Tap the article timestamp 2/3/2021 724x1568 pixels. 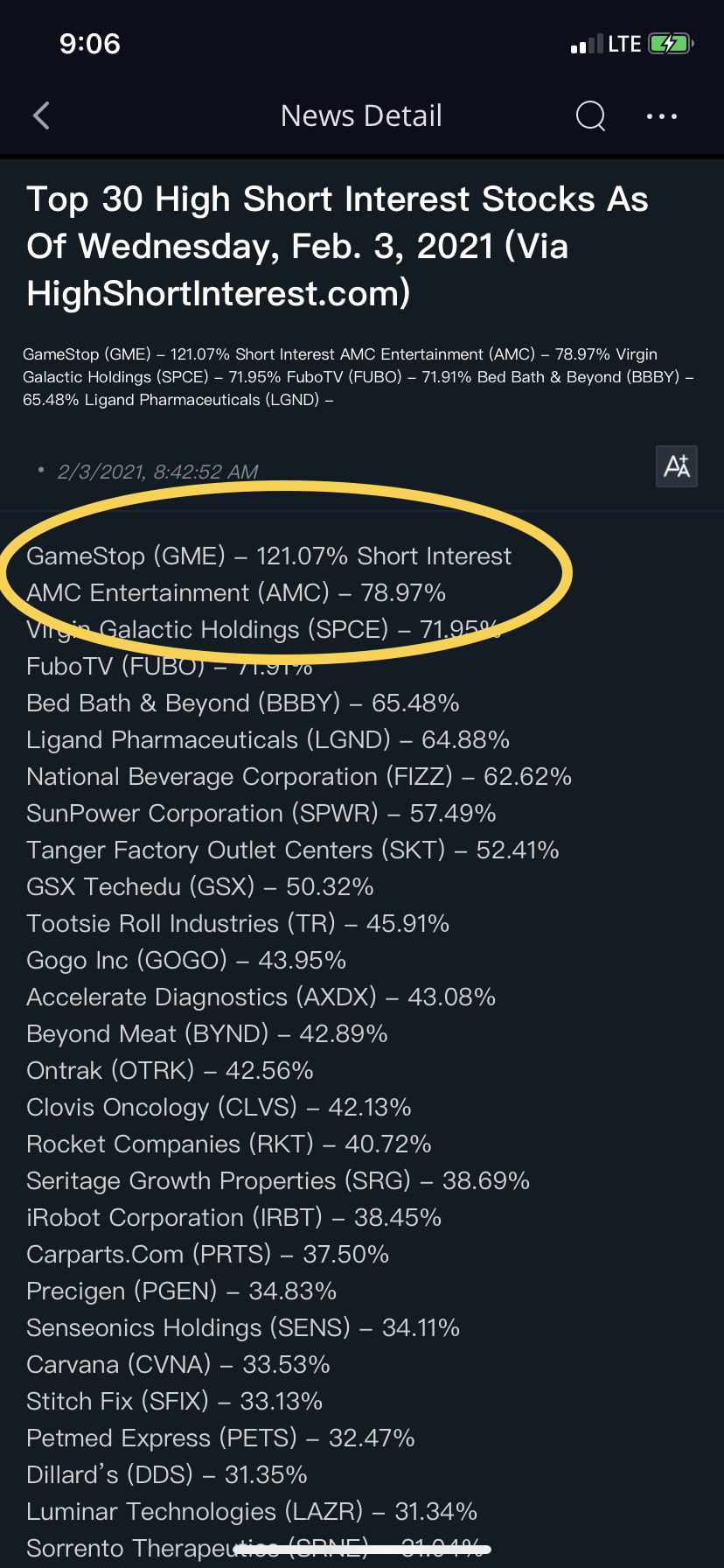pyautogui.click(x=157, y=472)
